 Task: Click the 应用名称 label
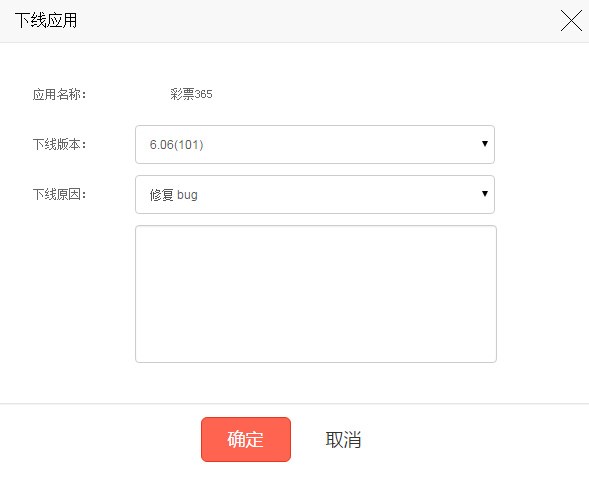point(59,94)
